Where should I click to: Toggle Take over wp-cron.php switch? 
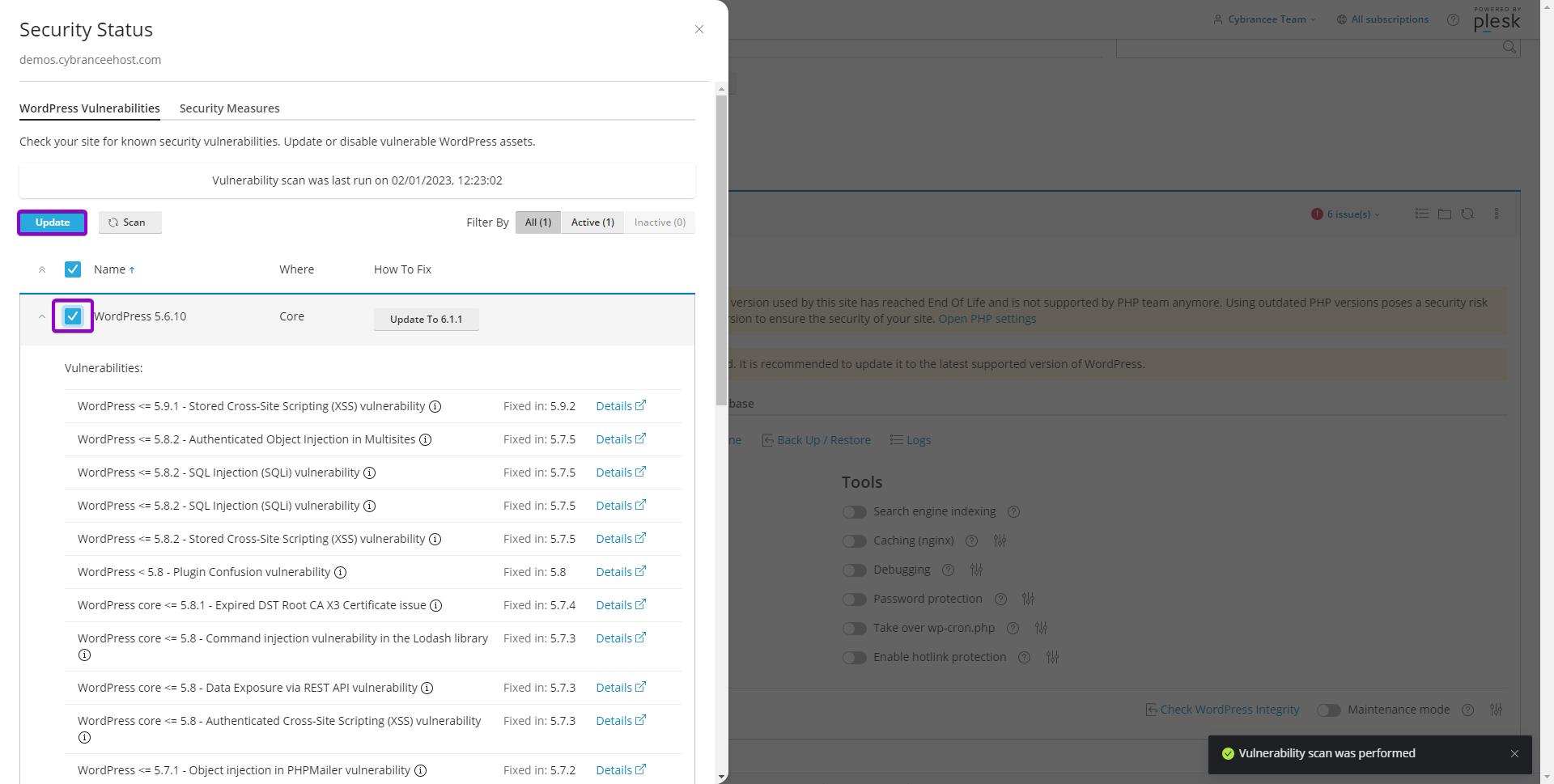(x=854, y=629)
